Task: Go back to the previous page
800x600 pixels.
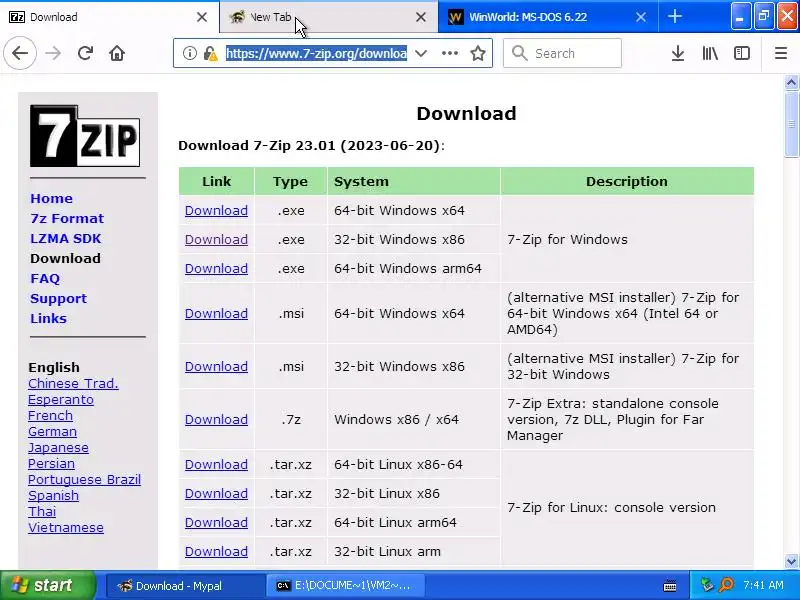Action: (20, 53)
